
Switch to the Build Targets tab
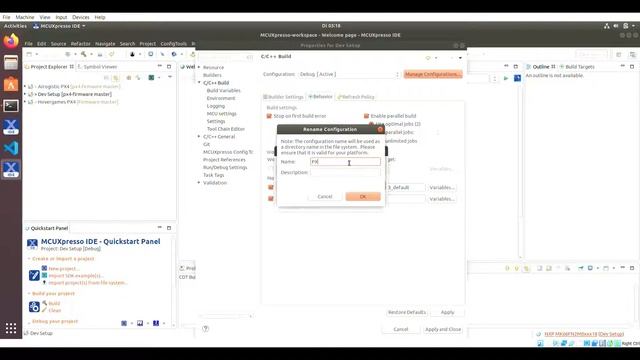[577, 67]
